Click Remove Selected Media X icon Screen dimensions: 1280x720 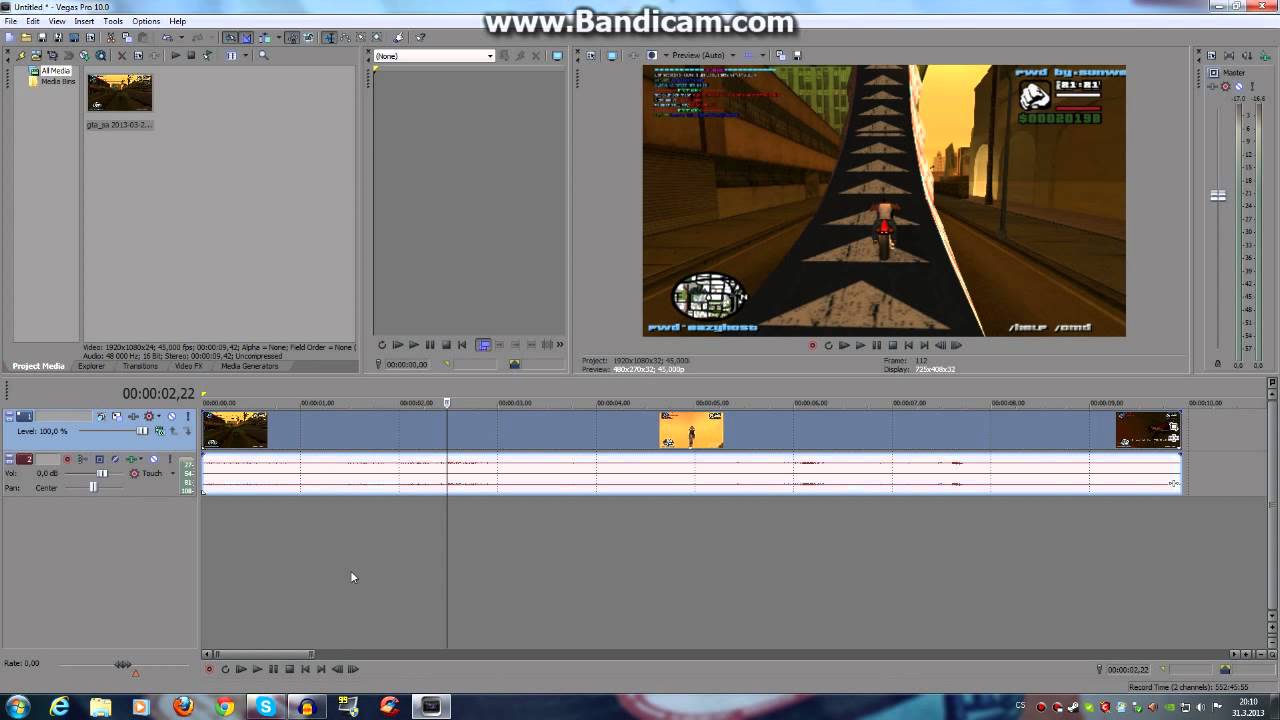pos(122,55)
